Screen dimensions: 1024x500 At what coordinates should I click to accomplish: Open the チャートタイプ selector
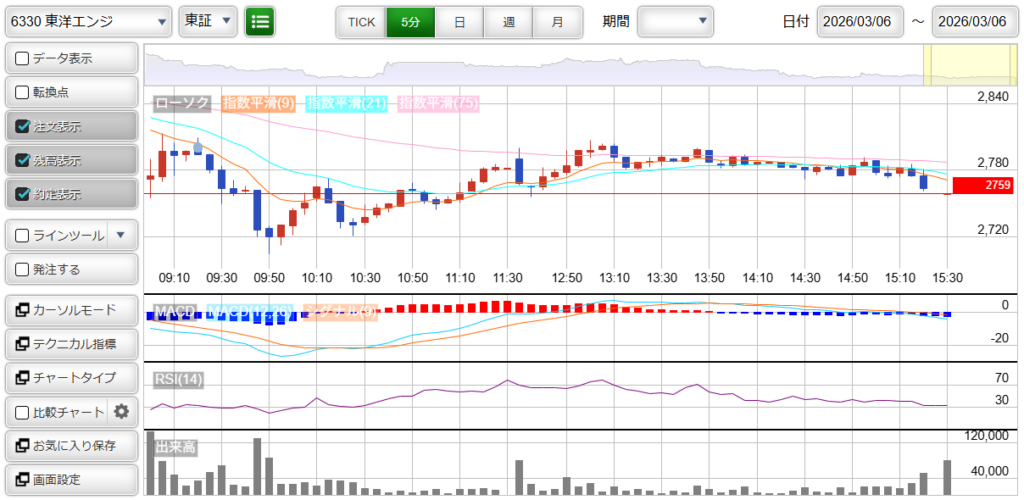[70, 378]
